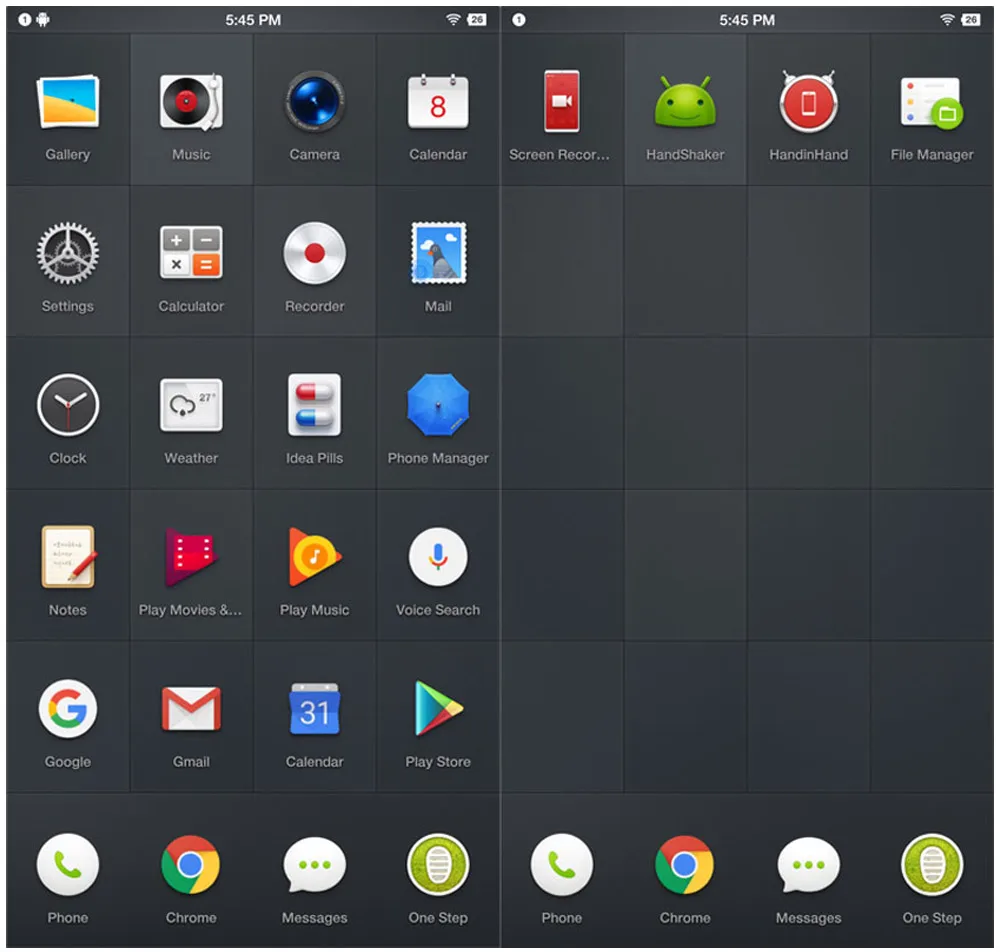Open the Idea Pills app
This screenshot has width=1000, height=952.
[x=314, y=405]
